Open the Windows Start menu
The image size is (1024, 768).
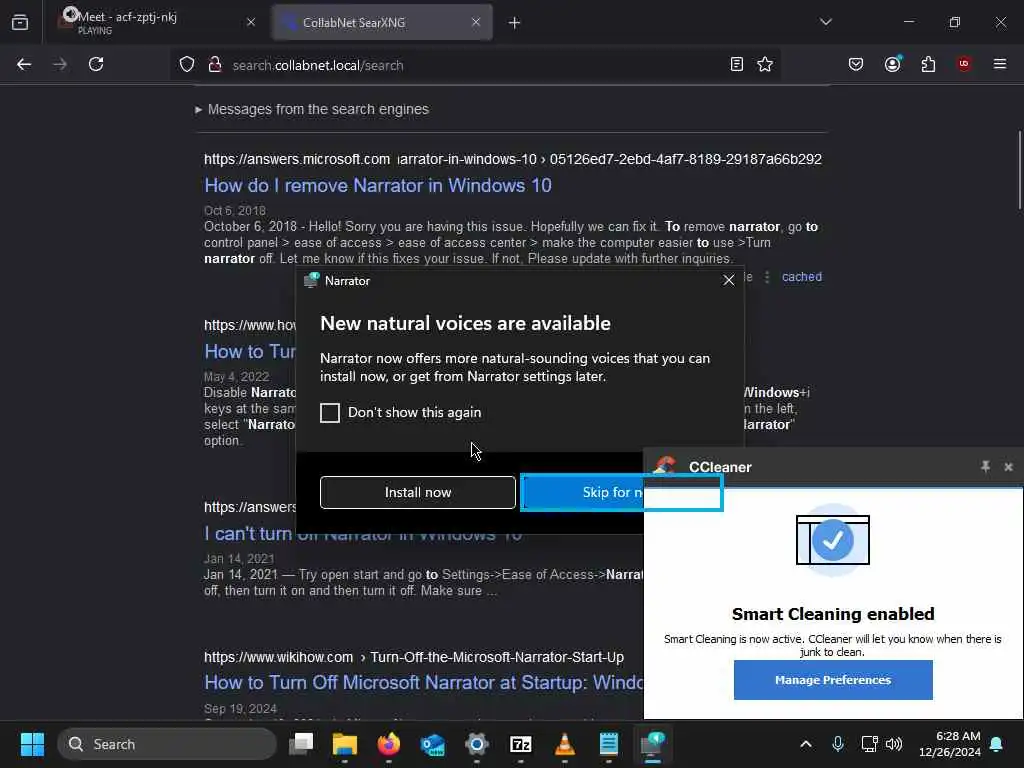click(32, 744)
